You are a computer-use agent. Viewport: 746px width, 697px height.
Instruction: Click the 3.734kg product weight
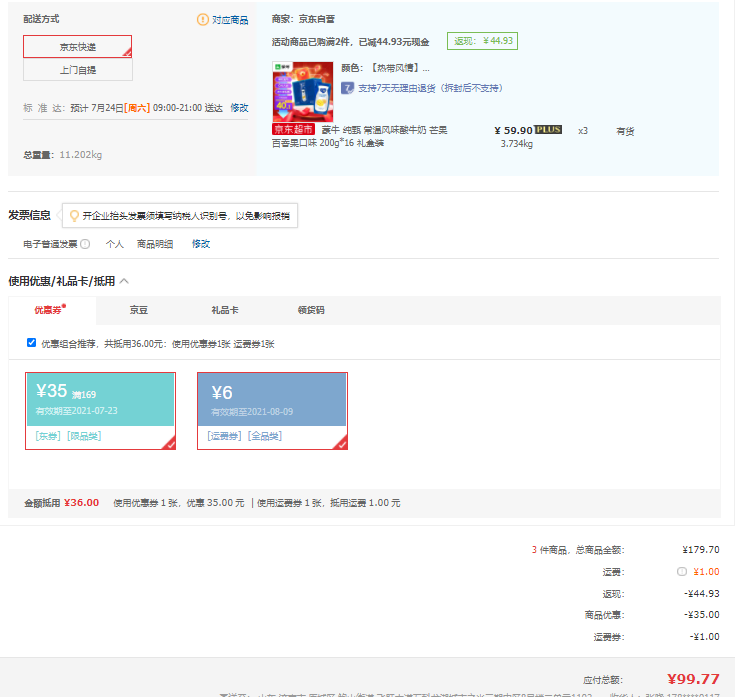click(516, 144)
